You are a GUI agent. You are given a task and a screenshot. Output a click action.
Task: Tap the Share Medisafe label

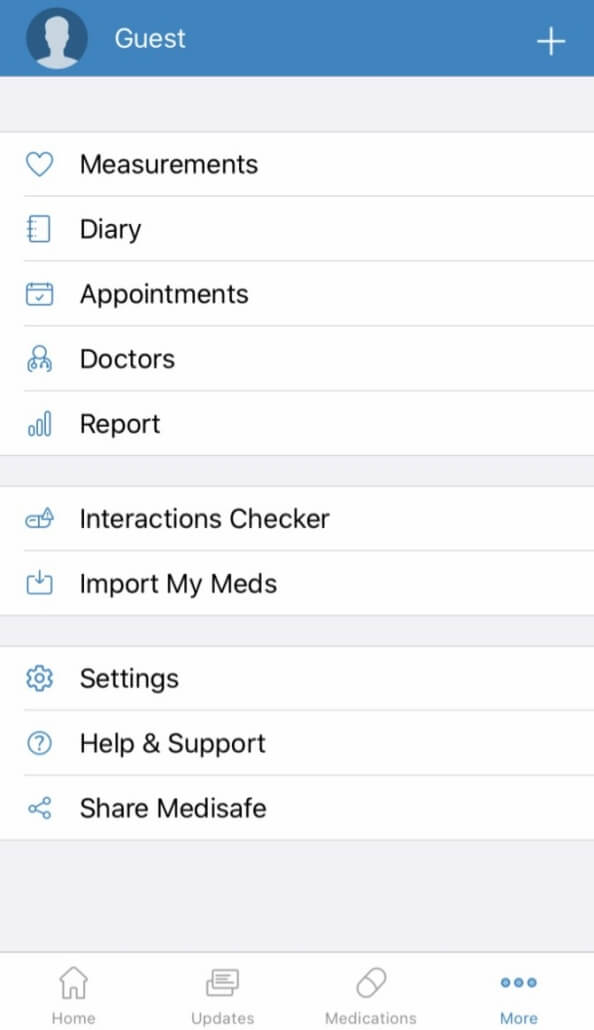tap(173, 808)
